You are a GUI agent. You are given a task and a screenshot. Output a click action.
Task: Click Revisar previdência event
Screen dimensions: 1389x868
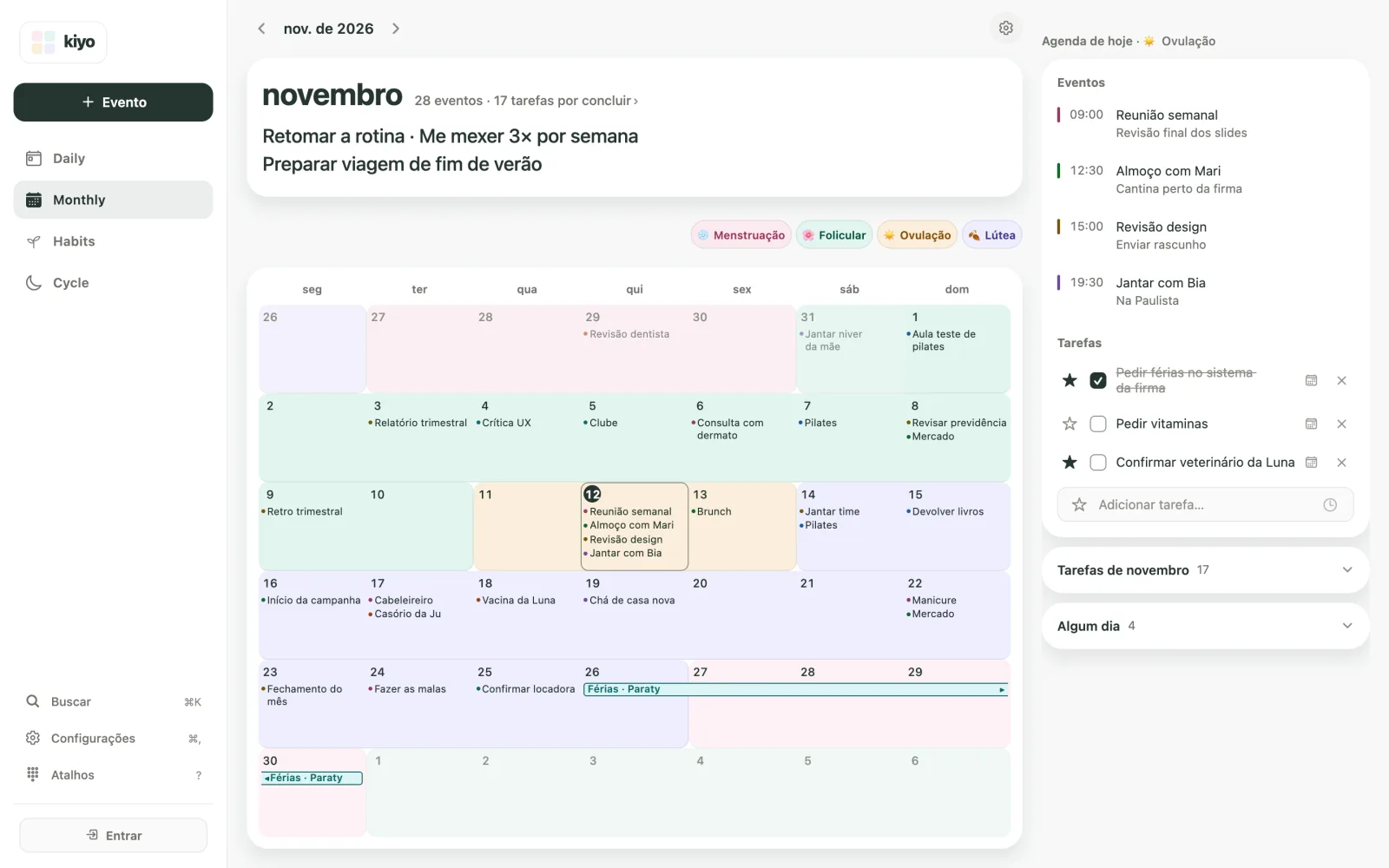click(957, 423)
